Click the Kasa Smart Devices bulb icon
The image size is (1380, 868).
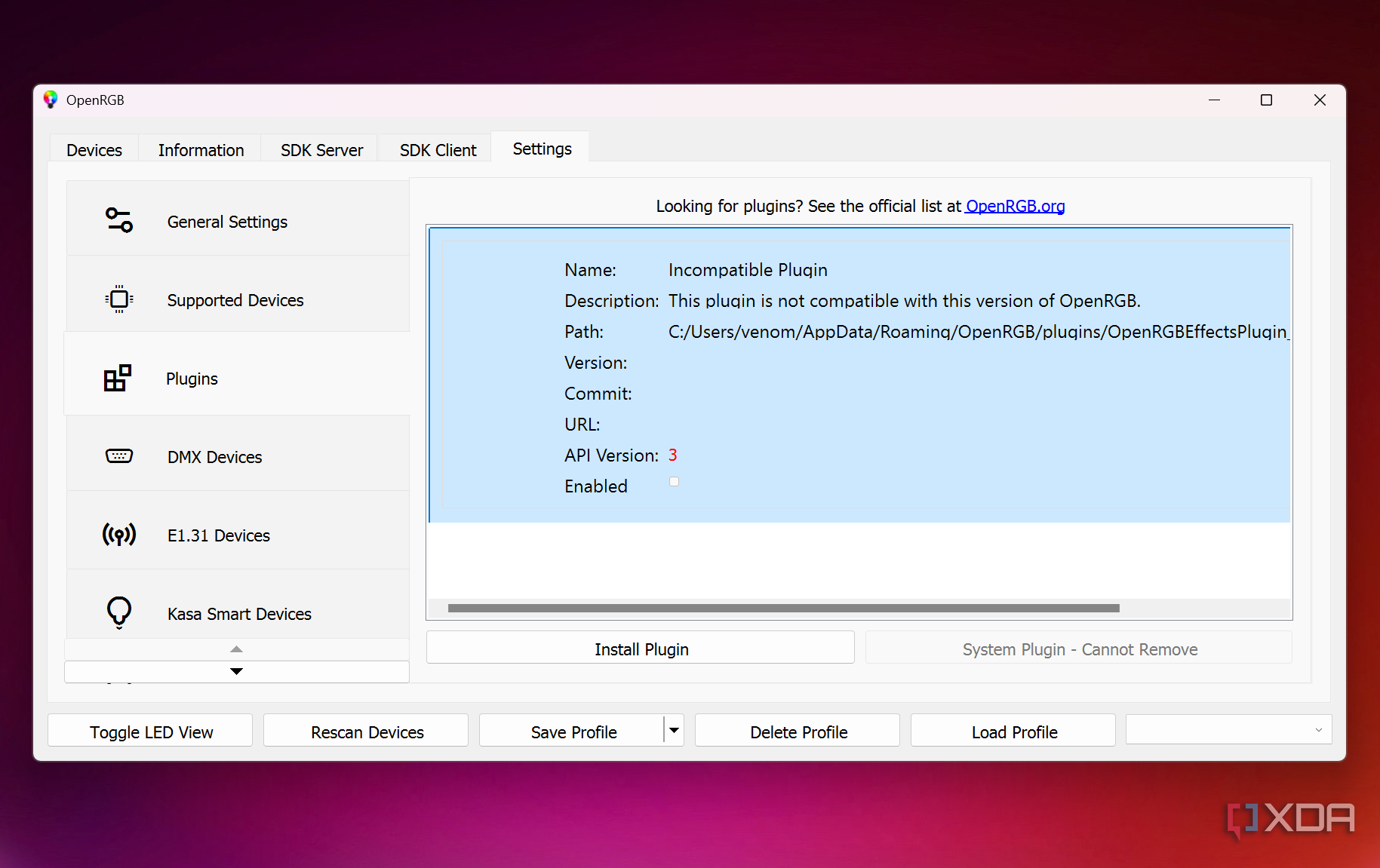pos(119,612)
